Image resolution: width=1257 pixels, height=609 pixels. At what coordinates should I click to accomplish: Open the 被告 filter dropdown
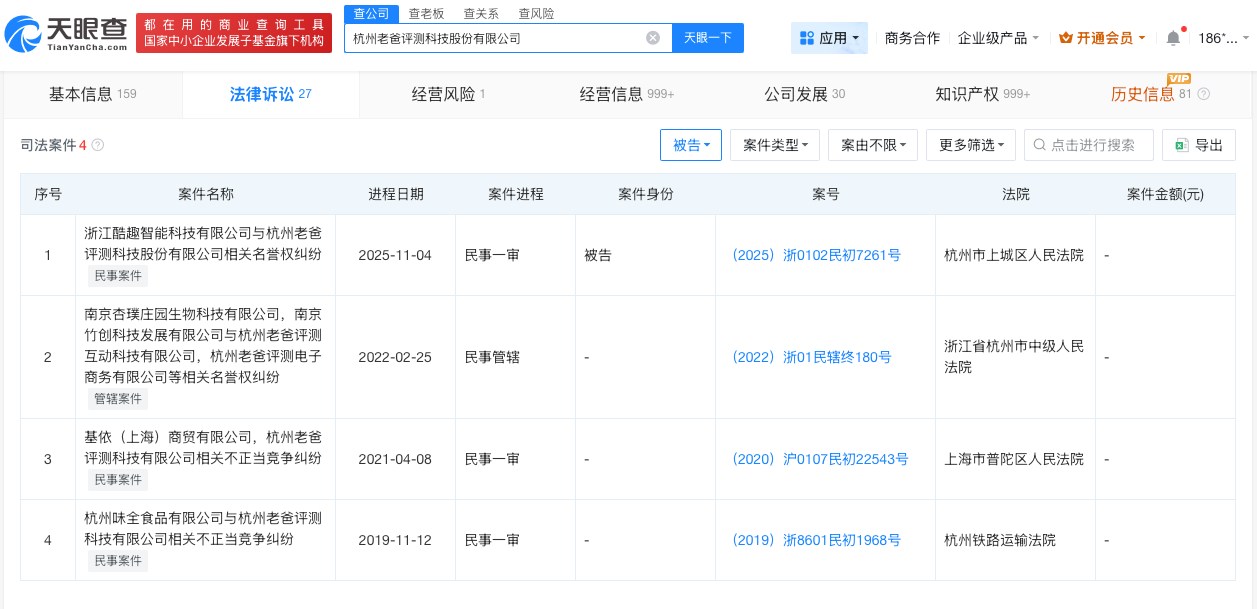click(690, 145)
